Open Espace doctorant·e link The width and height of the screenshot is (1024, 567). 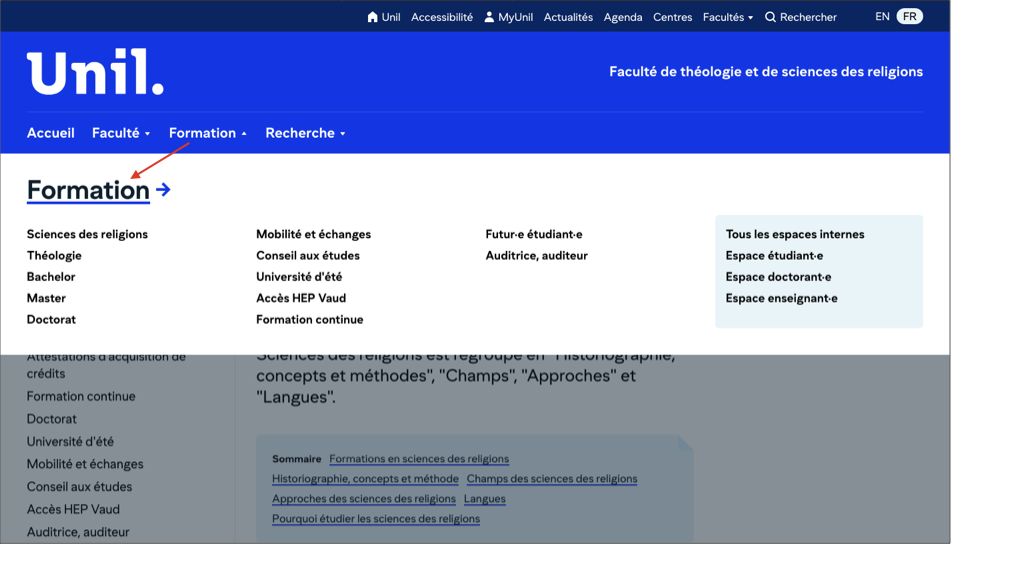778,277
